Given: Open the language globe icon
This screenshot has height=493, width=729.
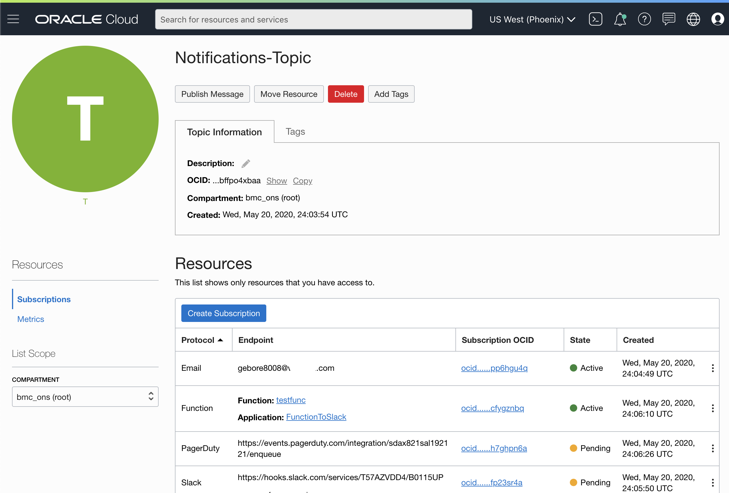Looking at the screenshot, I should pos(693,19).
